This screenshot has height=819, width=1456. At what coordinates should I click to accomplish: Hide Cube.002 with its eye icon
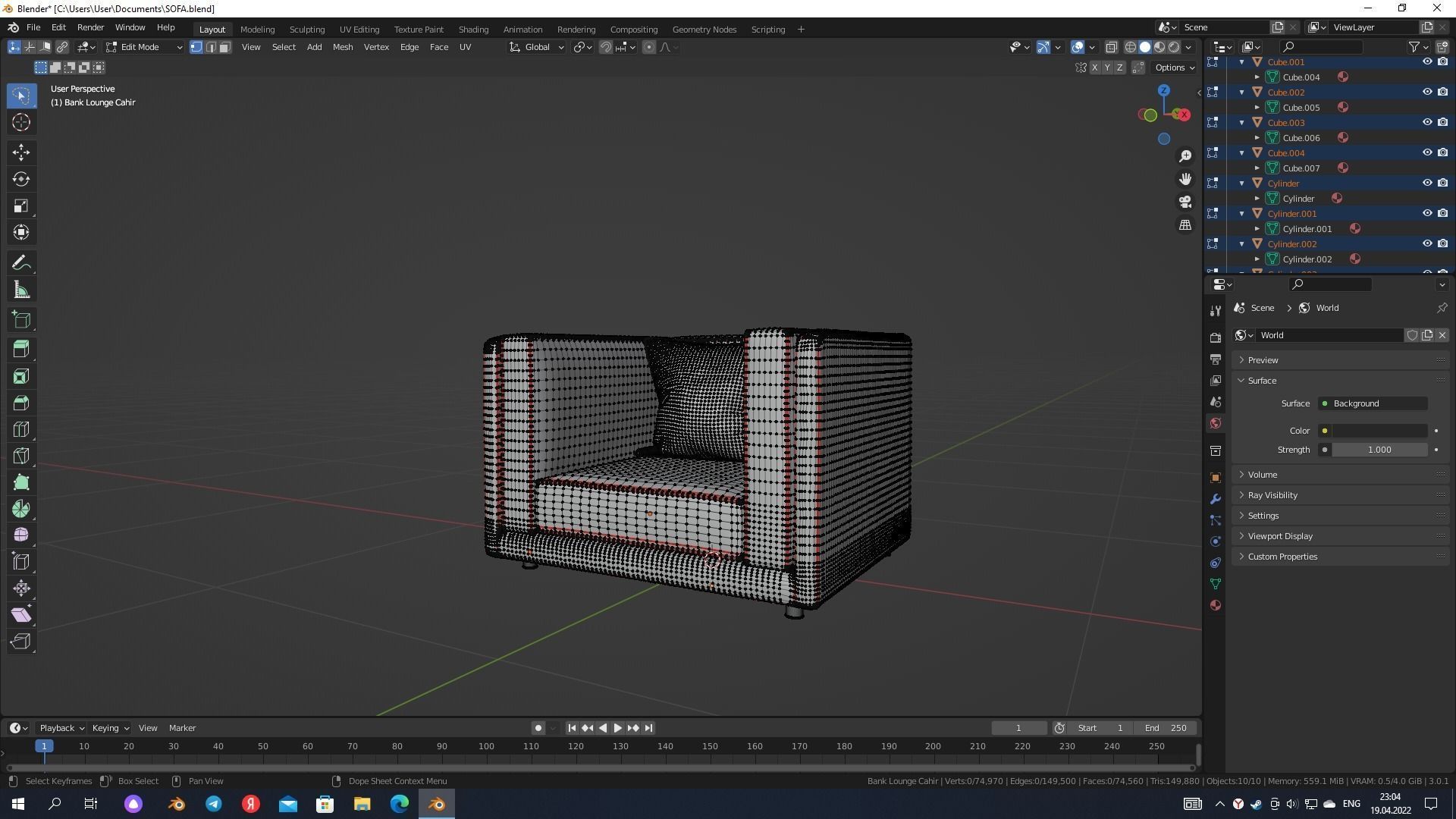[x=1426, y=93]
